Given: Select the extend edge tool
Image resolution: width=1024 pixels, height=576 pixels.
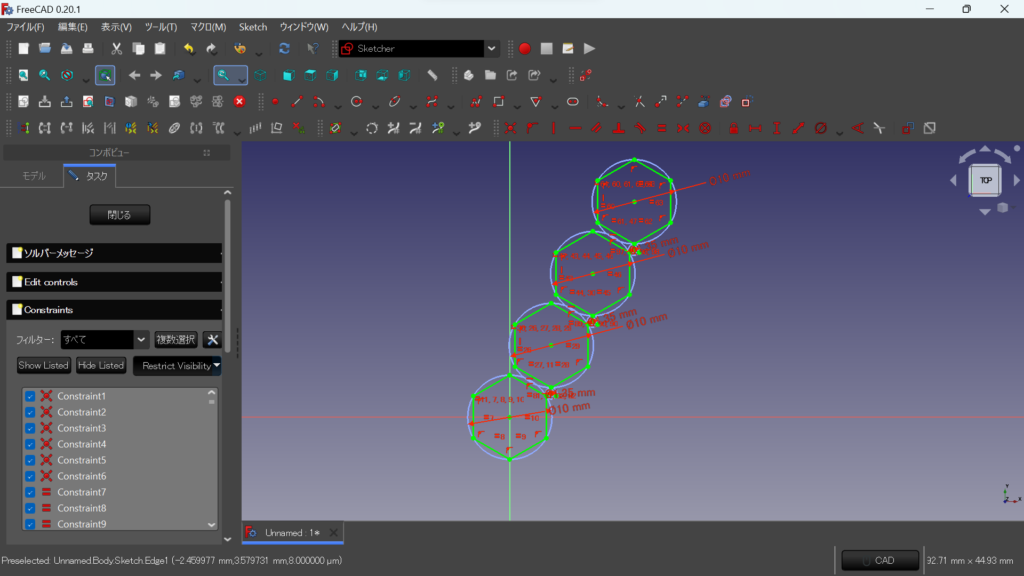Looking at the screenshot, I should coord(661,102).
